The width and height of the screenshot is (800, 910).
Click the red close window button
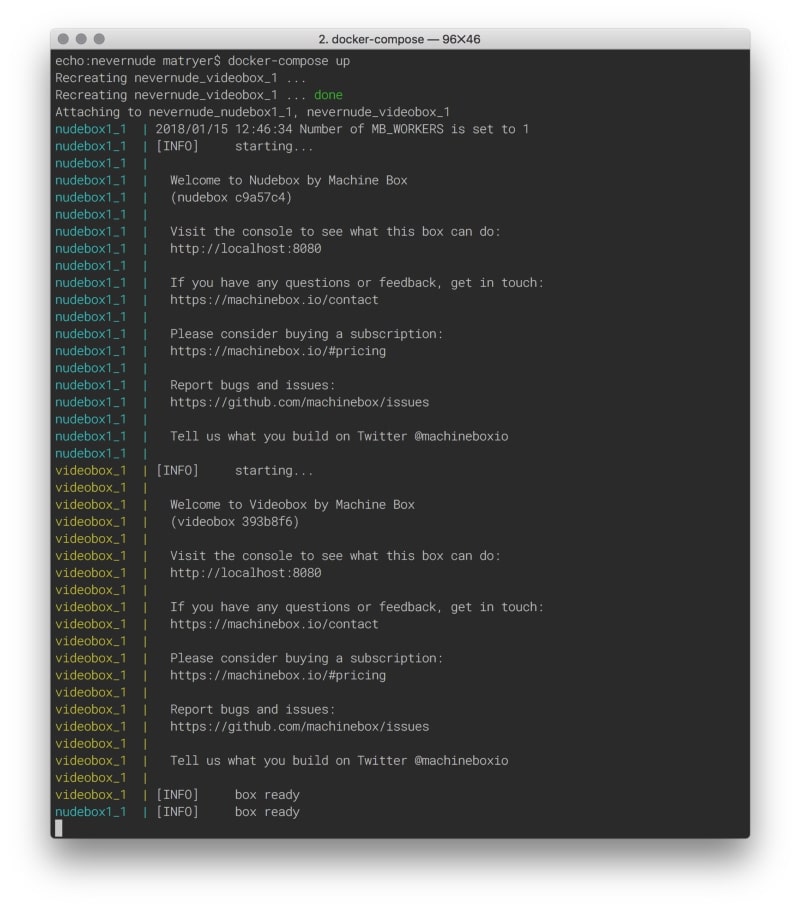point(63,39)
